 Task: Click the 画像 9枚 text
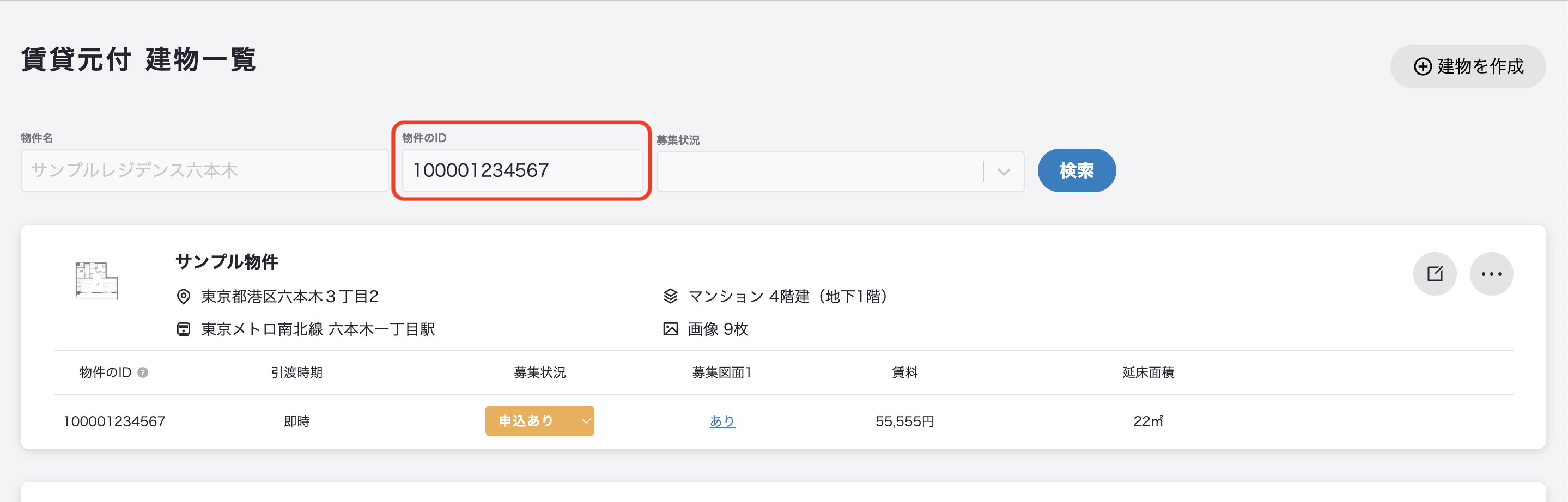tap(718, 329)
